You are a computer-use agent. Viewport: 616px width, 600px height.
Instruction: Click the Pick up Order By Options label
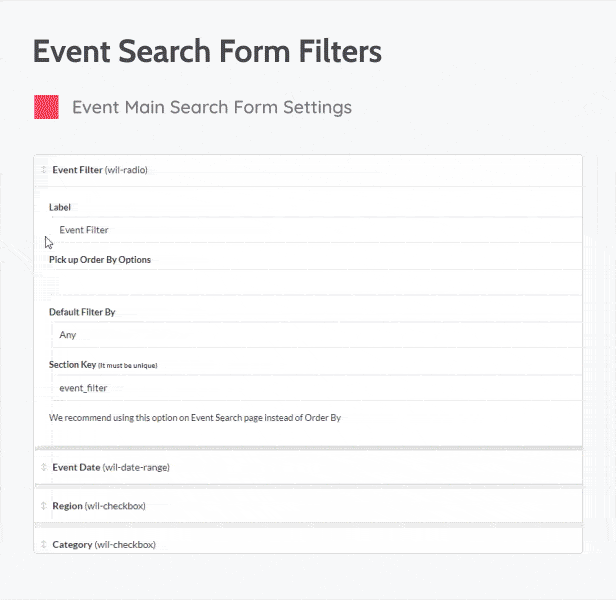[x=100, y=260]
